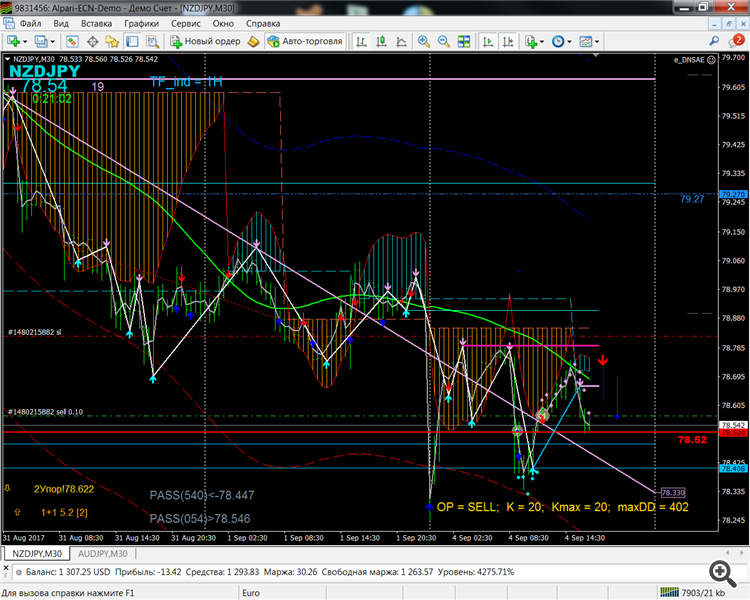This screenshot has height=600, width=750.
Task: Click the PASS(540)<-78.447 label
Action: [202, 495]
